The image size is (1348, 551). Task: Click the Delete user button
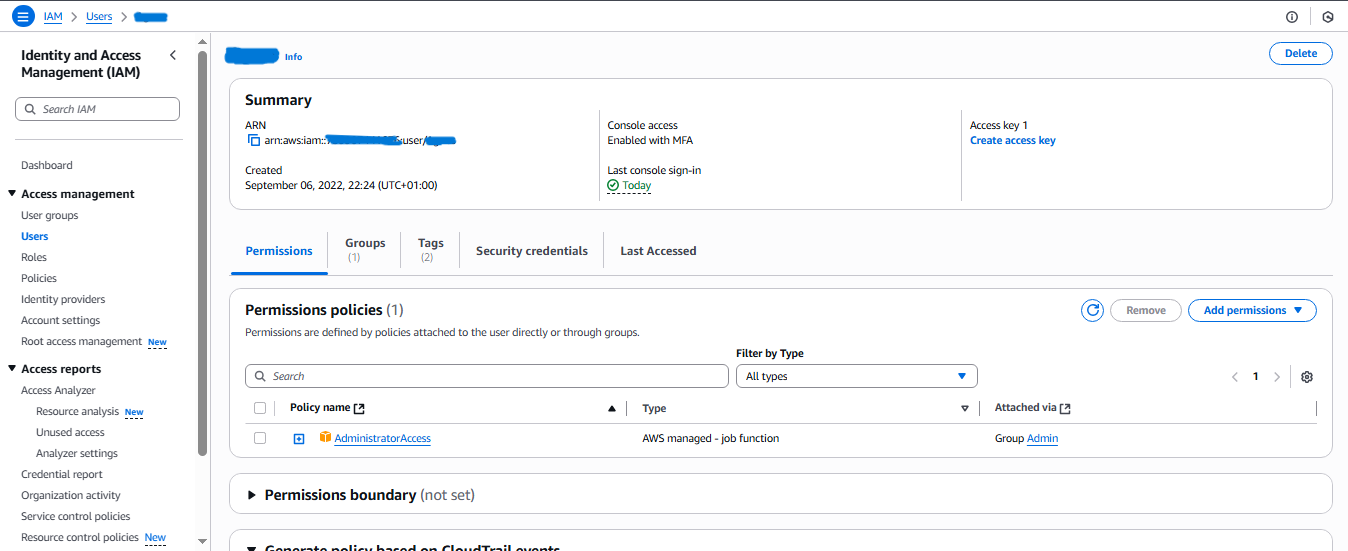tap(1301, 53)
